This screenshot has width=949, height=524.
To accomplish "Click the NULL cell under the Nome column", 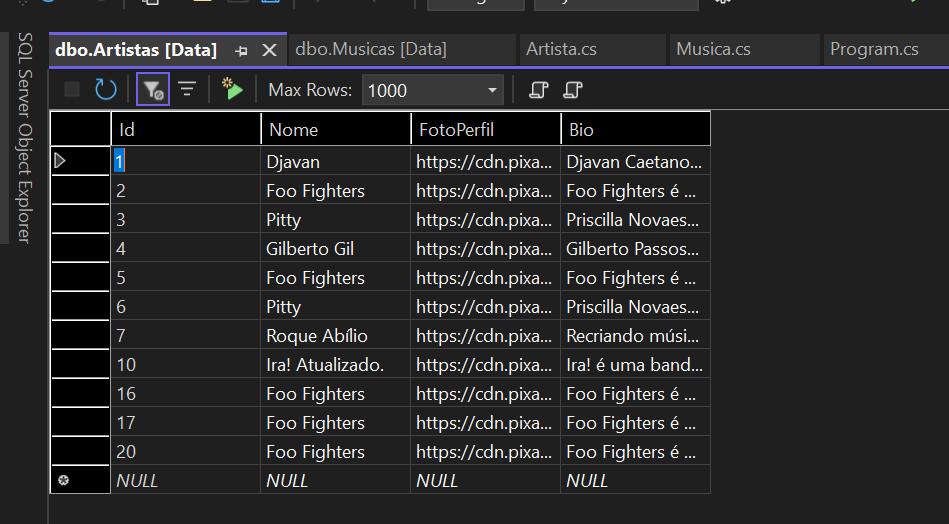I will click(x=336, y=480).
